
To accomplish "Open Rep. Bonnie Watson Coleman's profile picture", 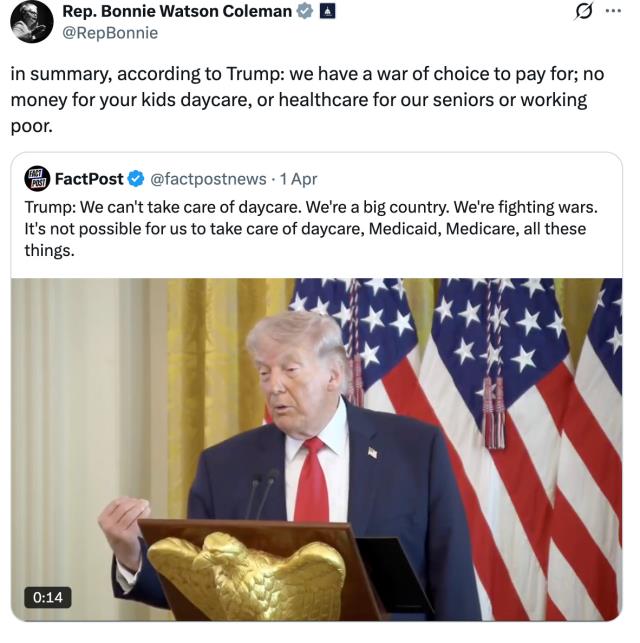I will (x=32, y=22).
